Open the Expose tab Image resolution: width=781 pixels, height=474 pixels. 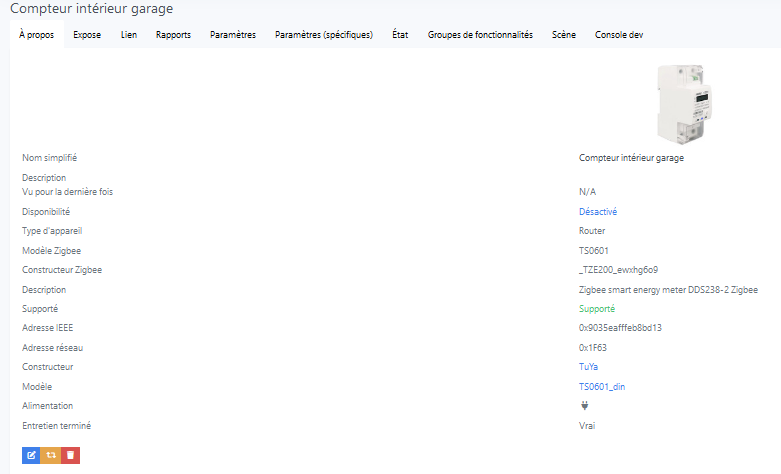[87, 35]
